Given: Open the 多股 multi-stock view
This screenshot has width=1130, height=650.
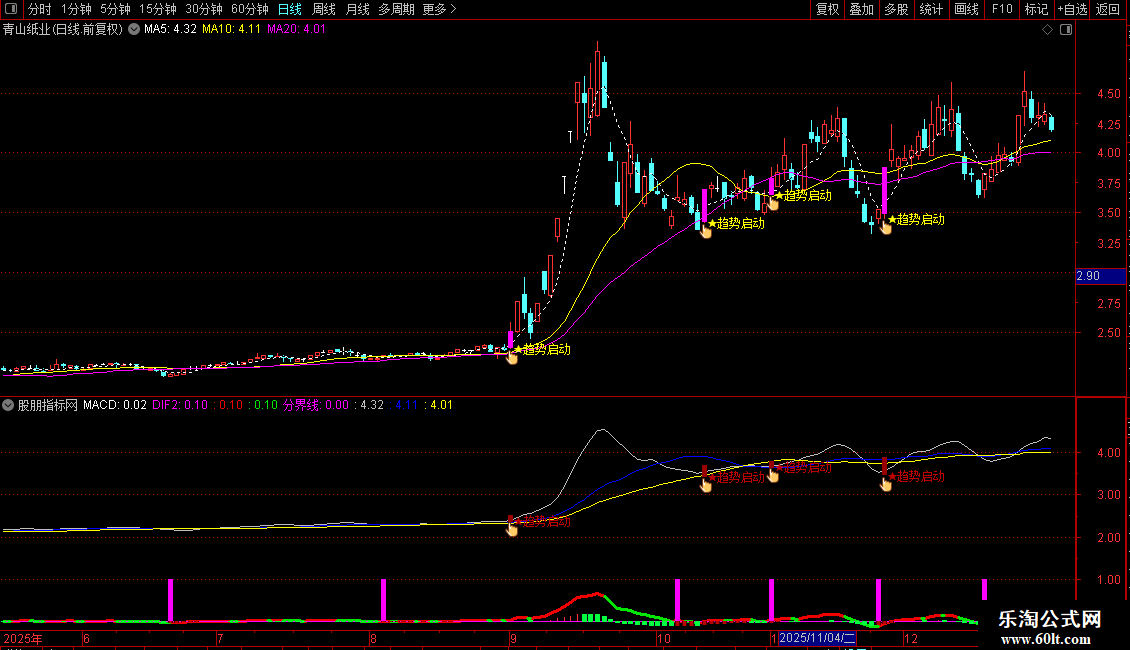Looking at the screenshot, I should (896, 9).
